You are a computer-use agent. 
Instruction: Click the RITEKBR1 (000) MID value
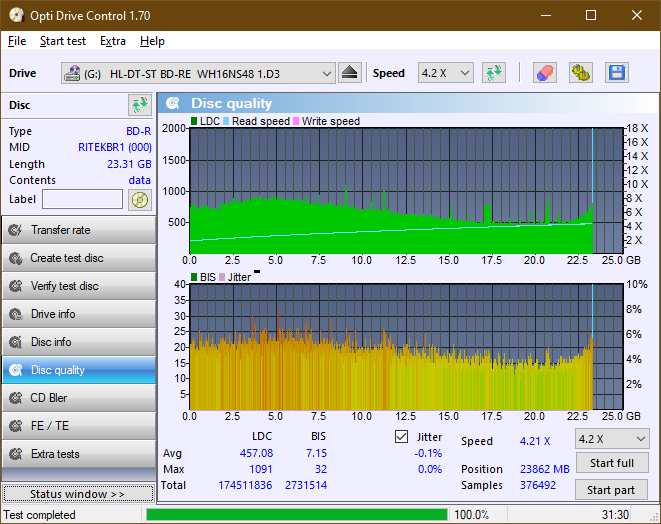coord(115,148)
